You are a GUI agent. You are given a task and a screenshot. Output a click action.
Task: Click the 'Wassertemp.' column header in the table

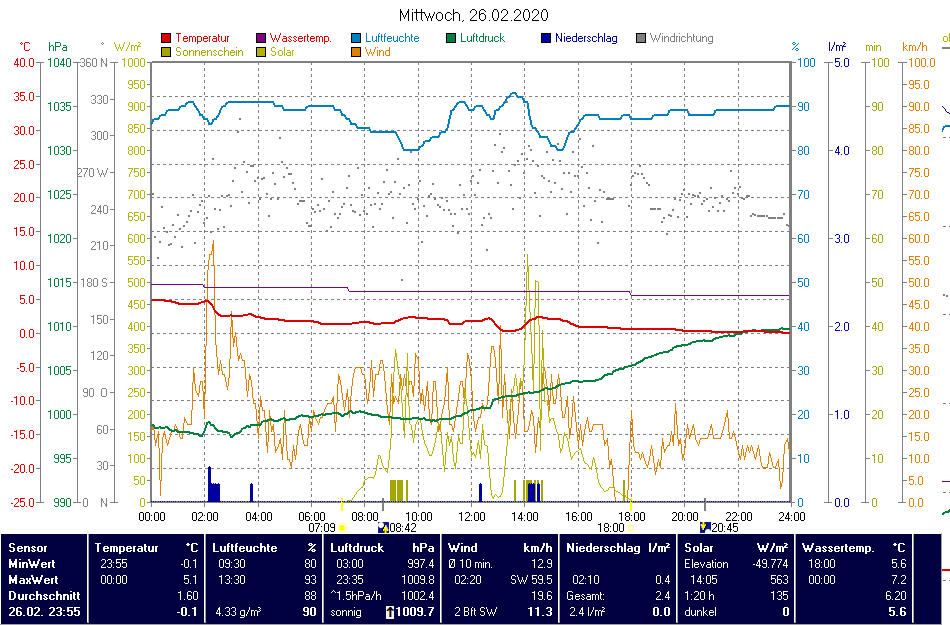(x=838, y=548)
